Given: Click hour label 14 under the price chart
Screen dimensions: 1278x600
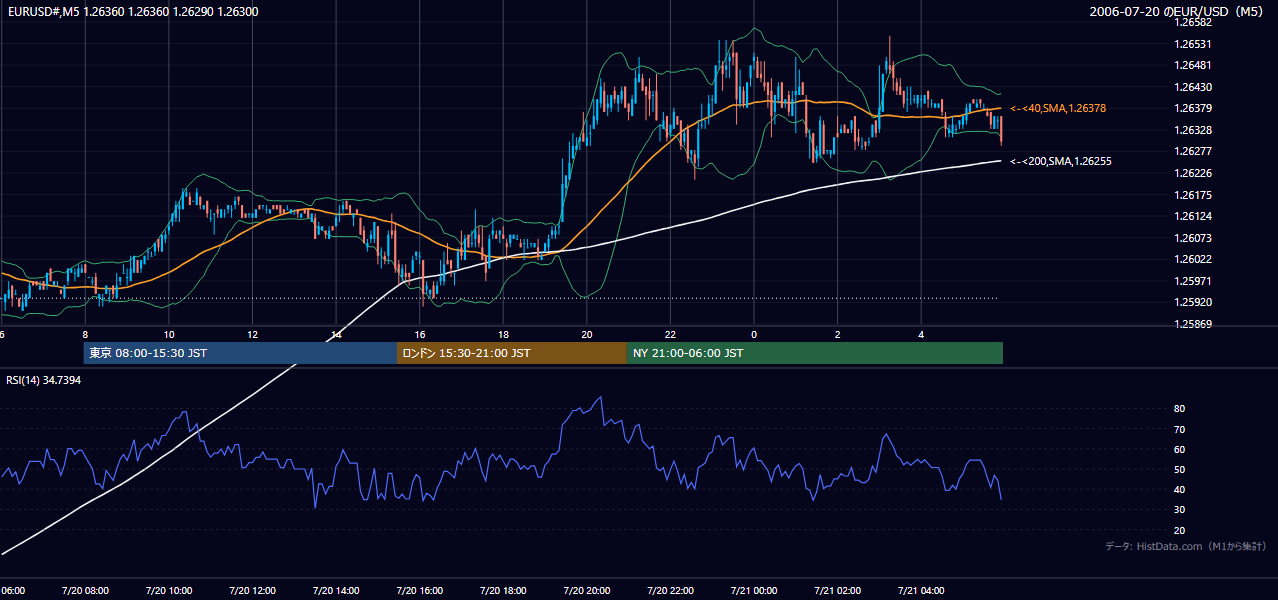Looking at the screenshot, I should point(336,334).
